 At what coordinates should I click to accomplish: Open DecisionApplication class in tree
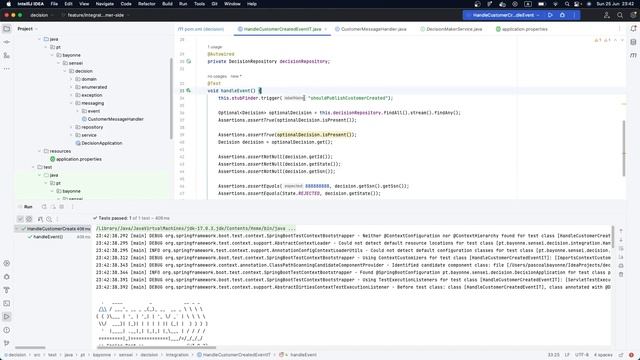(x=99, y=143)
